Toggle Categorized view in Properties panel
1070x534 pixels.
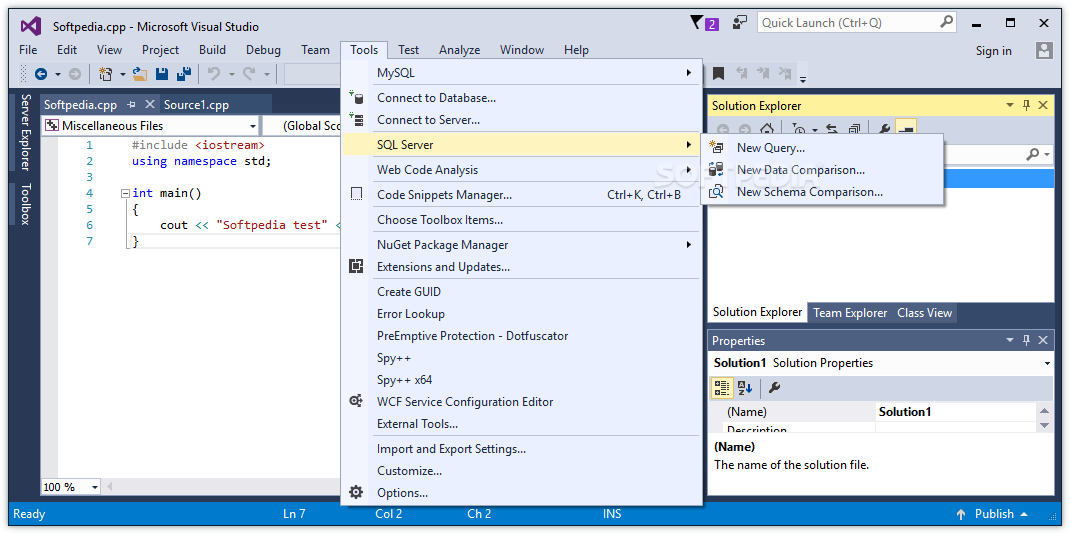721,387
